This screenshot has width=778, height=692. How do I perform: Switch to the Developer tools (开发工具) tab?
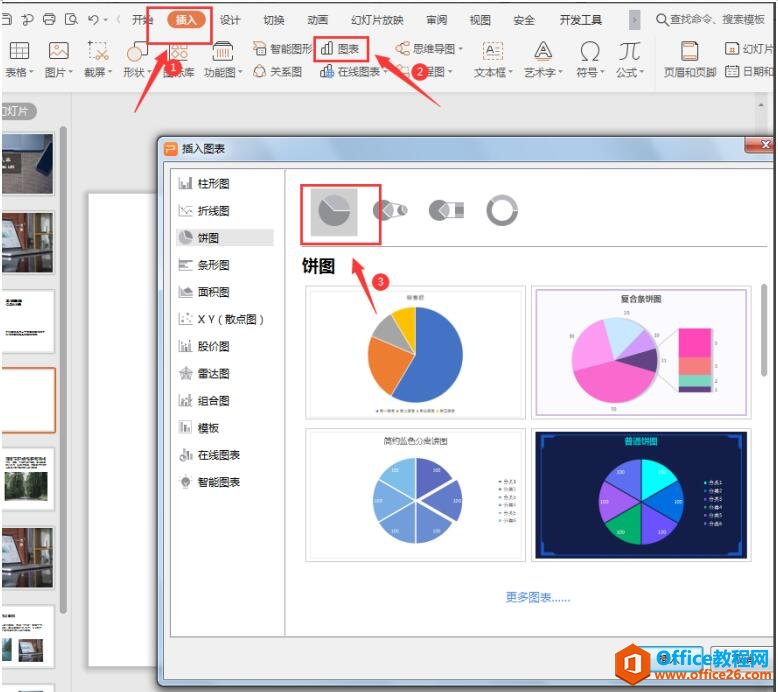point(581,20)
